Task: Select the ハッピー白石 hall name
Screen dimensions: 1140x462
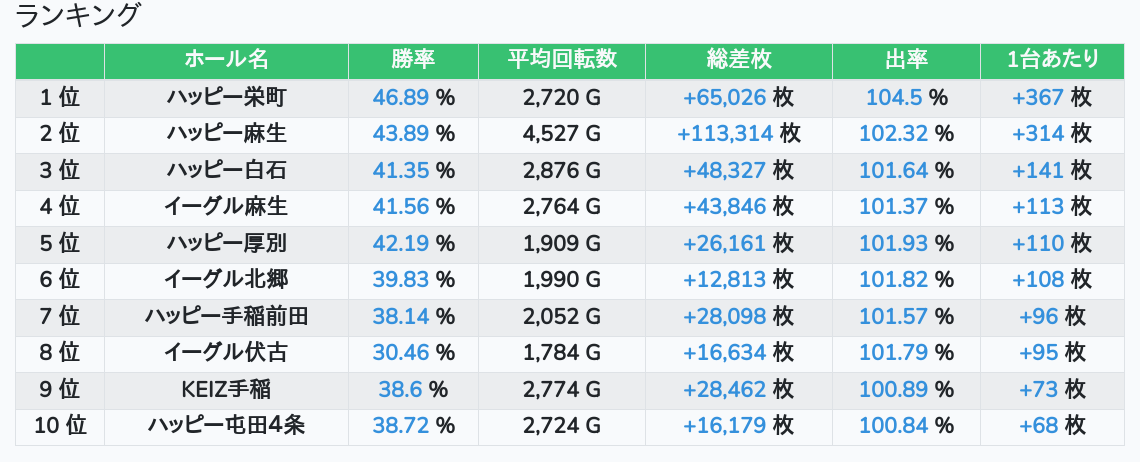Action: pos(226,171)
